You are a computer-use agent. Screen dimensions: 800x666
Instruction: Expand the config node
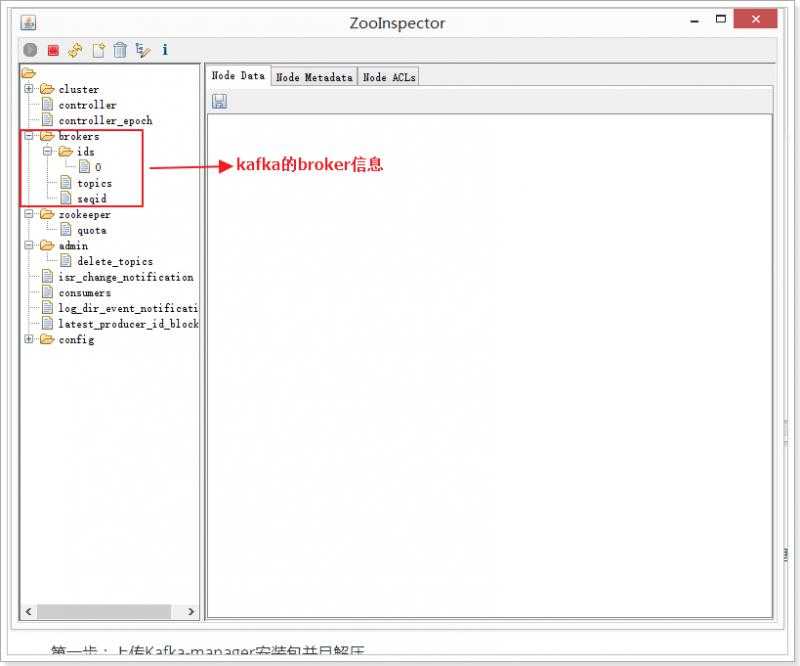(x=29, y=339)
